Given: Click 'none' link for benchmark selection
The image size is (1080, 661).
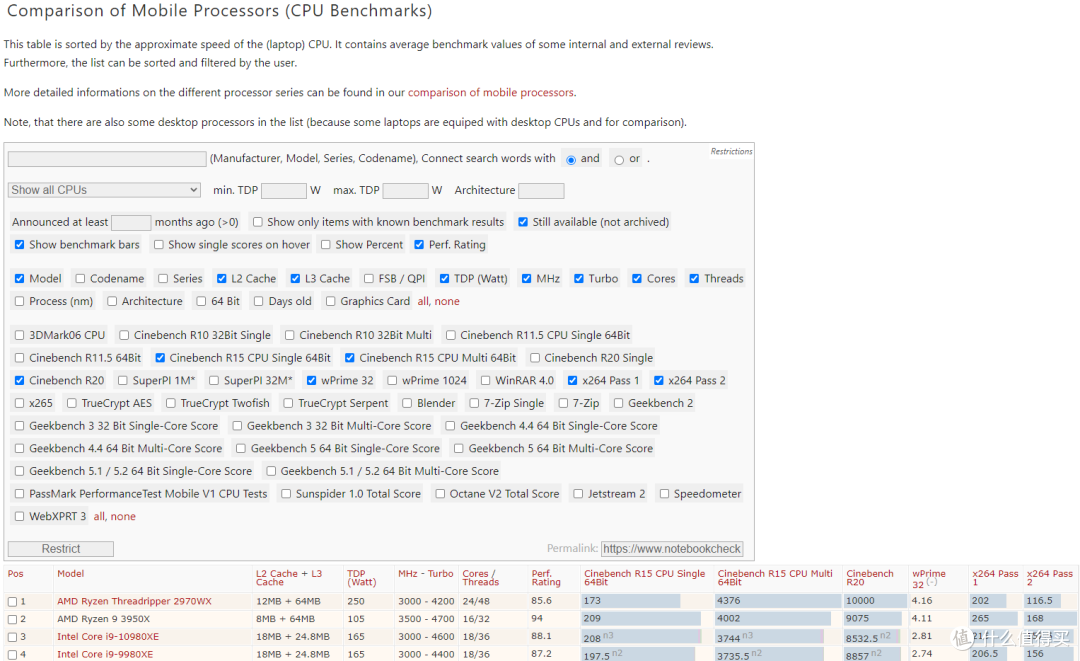Looking at the screenshot, I should [123, 517].
